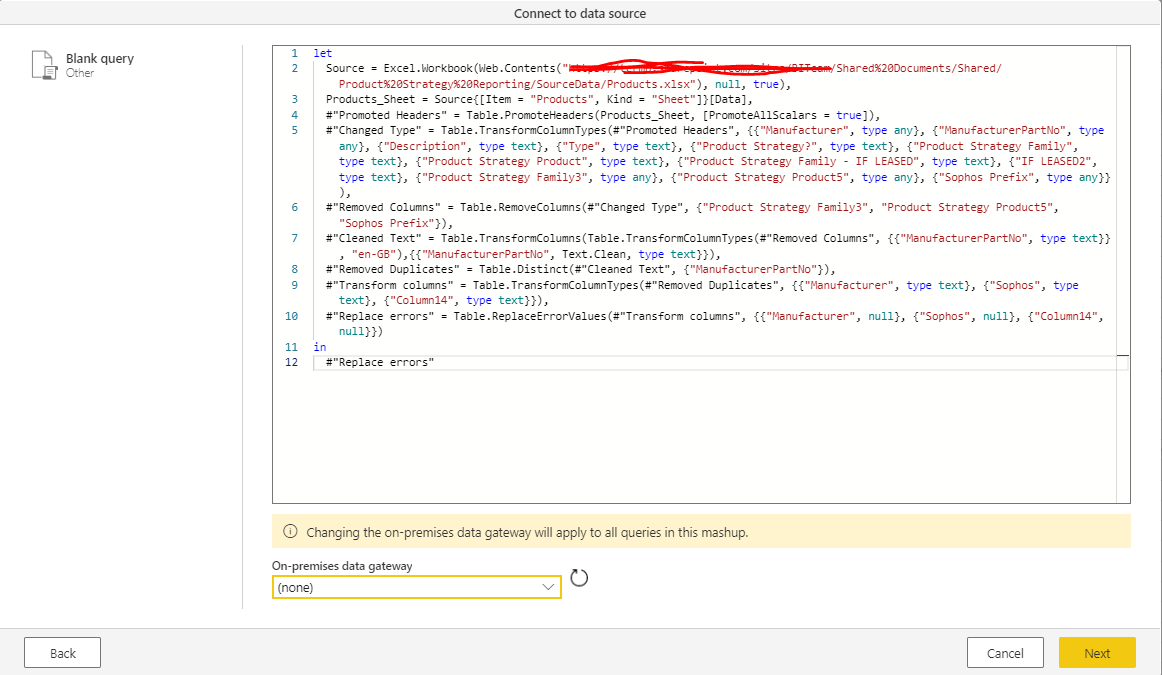
Task: Click the gateway warning banner text
Action: pos(527,532)
